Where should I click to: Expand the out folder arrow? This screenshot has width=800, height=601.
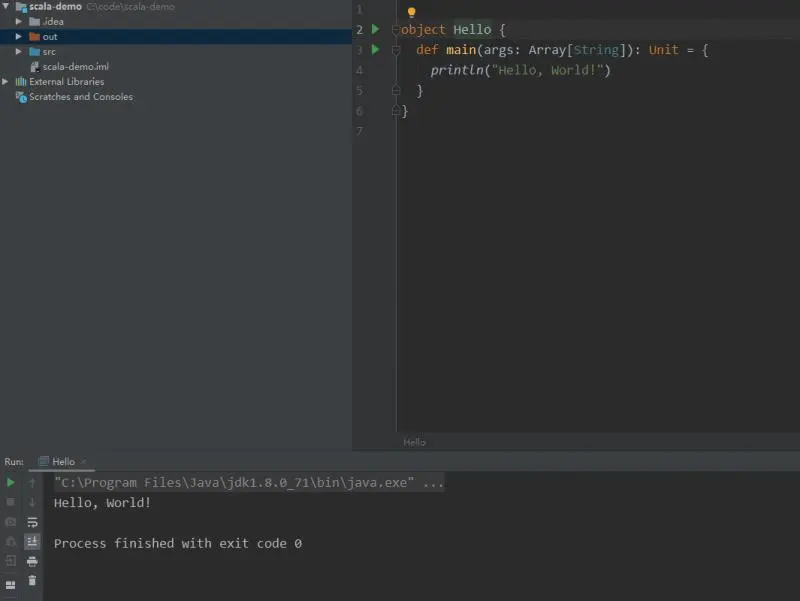pos(18,36)
